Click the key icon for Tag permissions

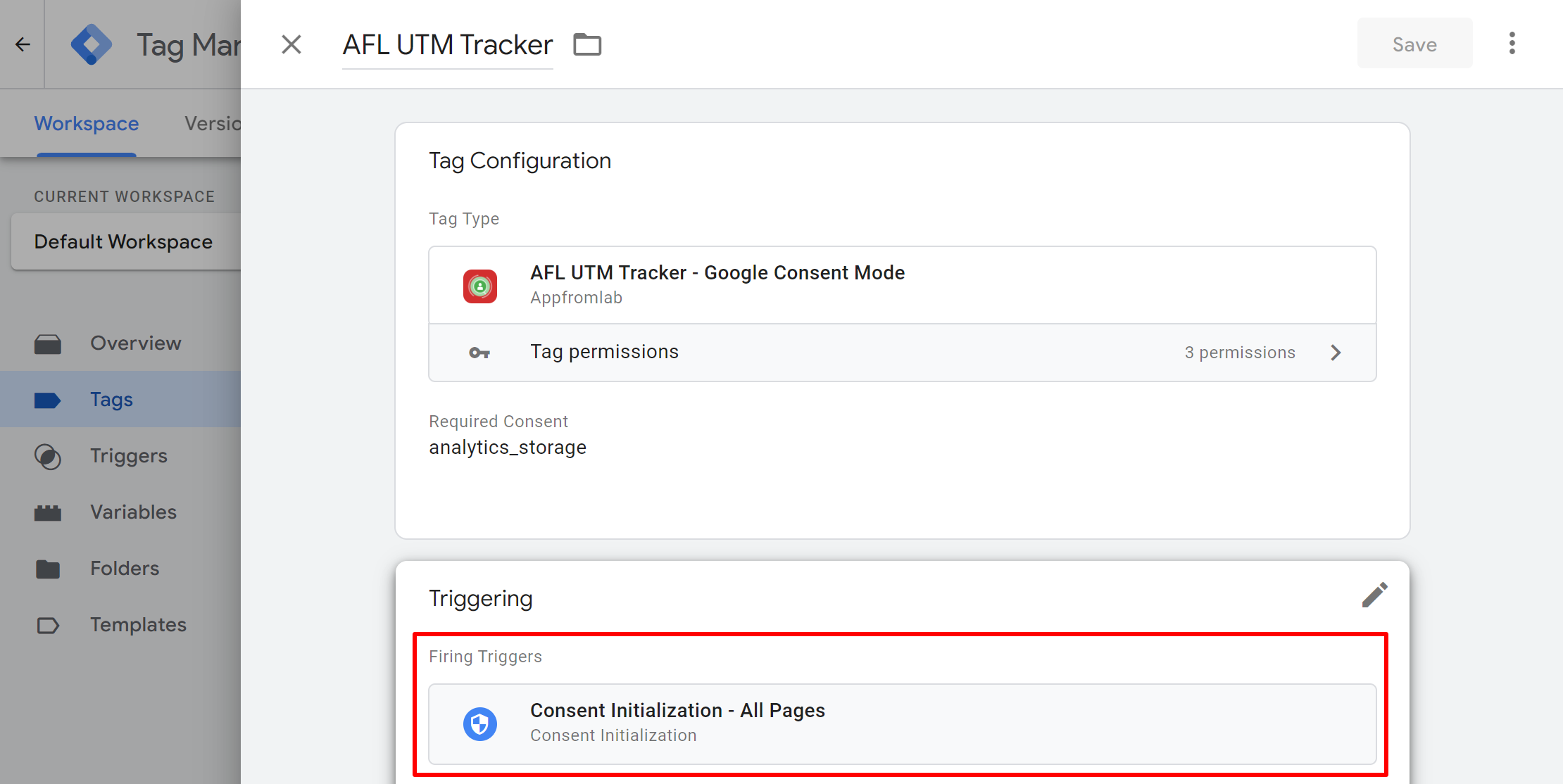(479, 352)
